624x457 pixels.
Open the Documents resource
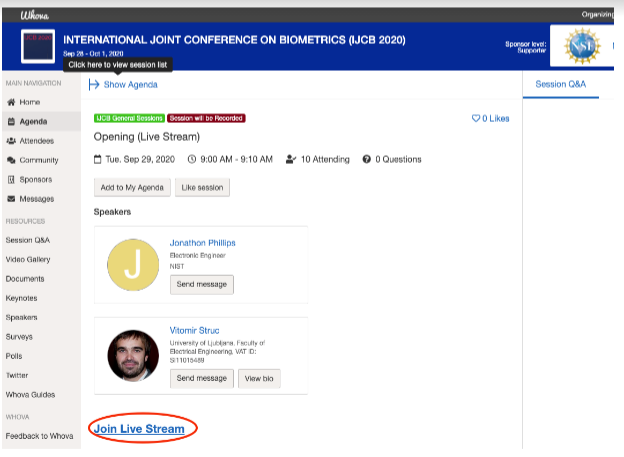tap(25, 279)
